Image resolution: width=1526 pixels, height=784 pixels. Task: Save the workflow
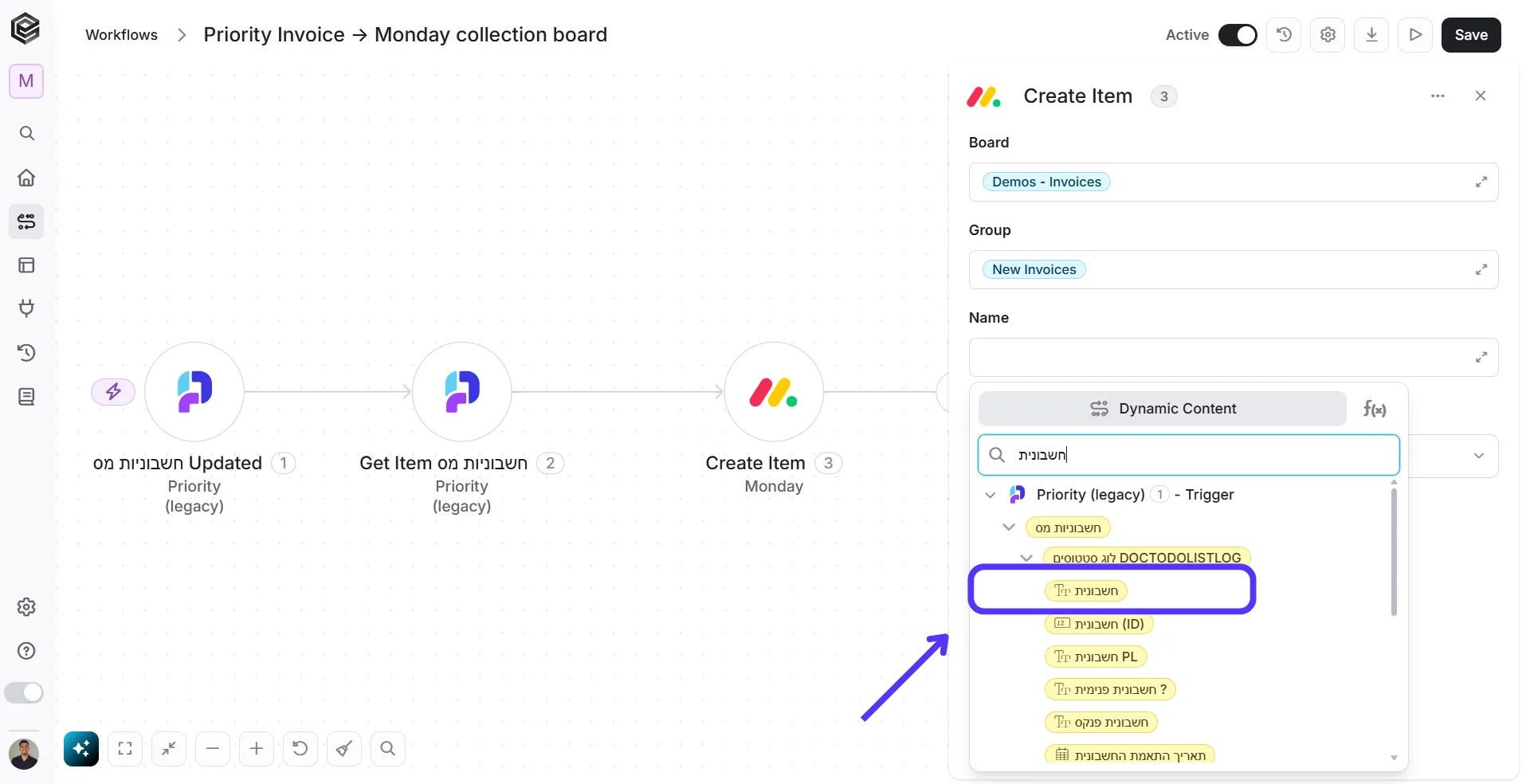1471,35
